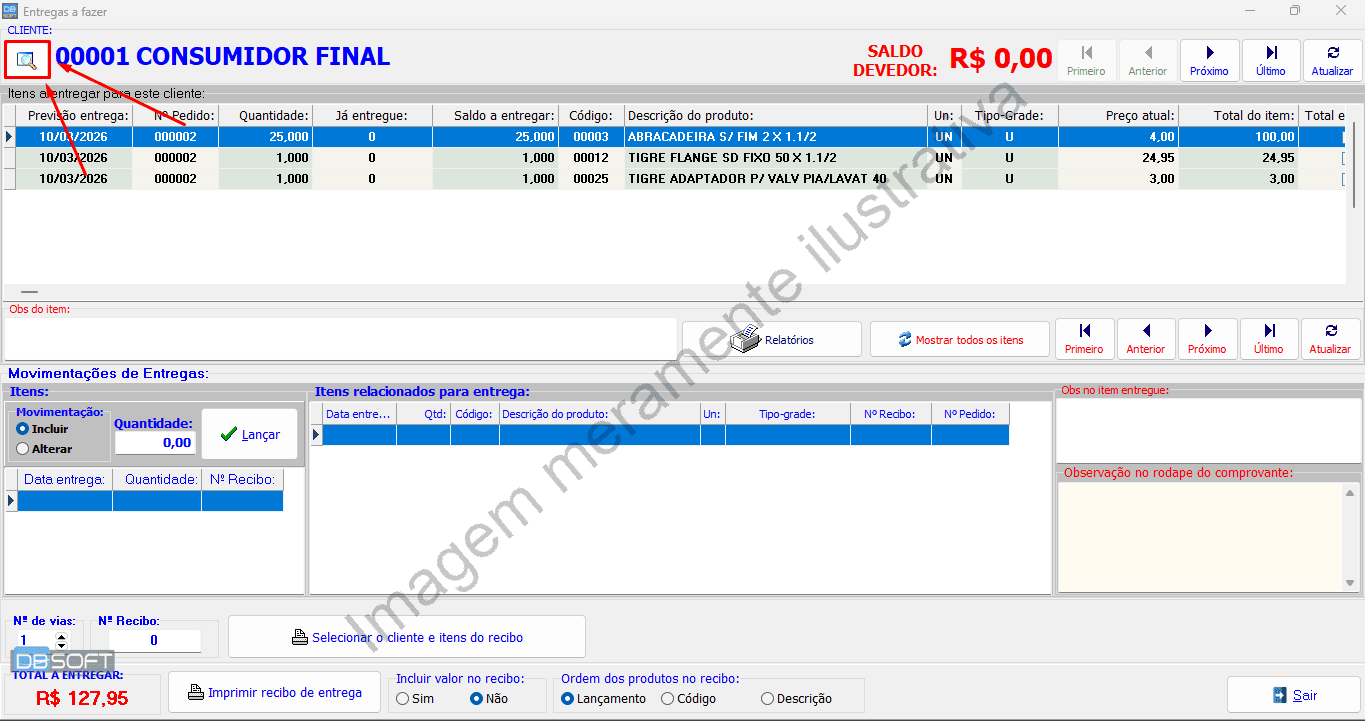Order receipt products by Descrição
The height and width of the screenshot is (721, 1365).
coord(767,699)
